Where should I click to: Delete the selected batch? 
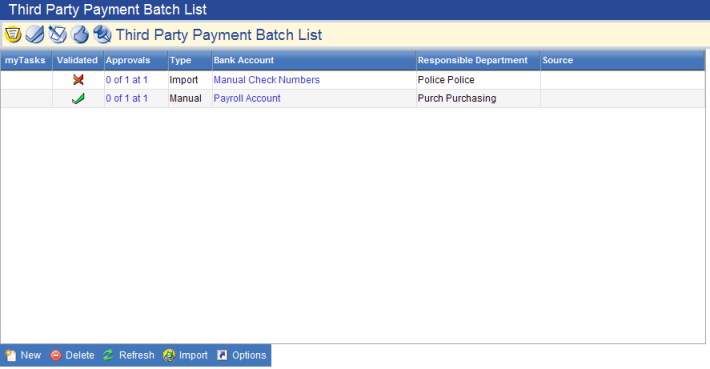tap(72, 355)
